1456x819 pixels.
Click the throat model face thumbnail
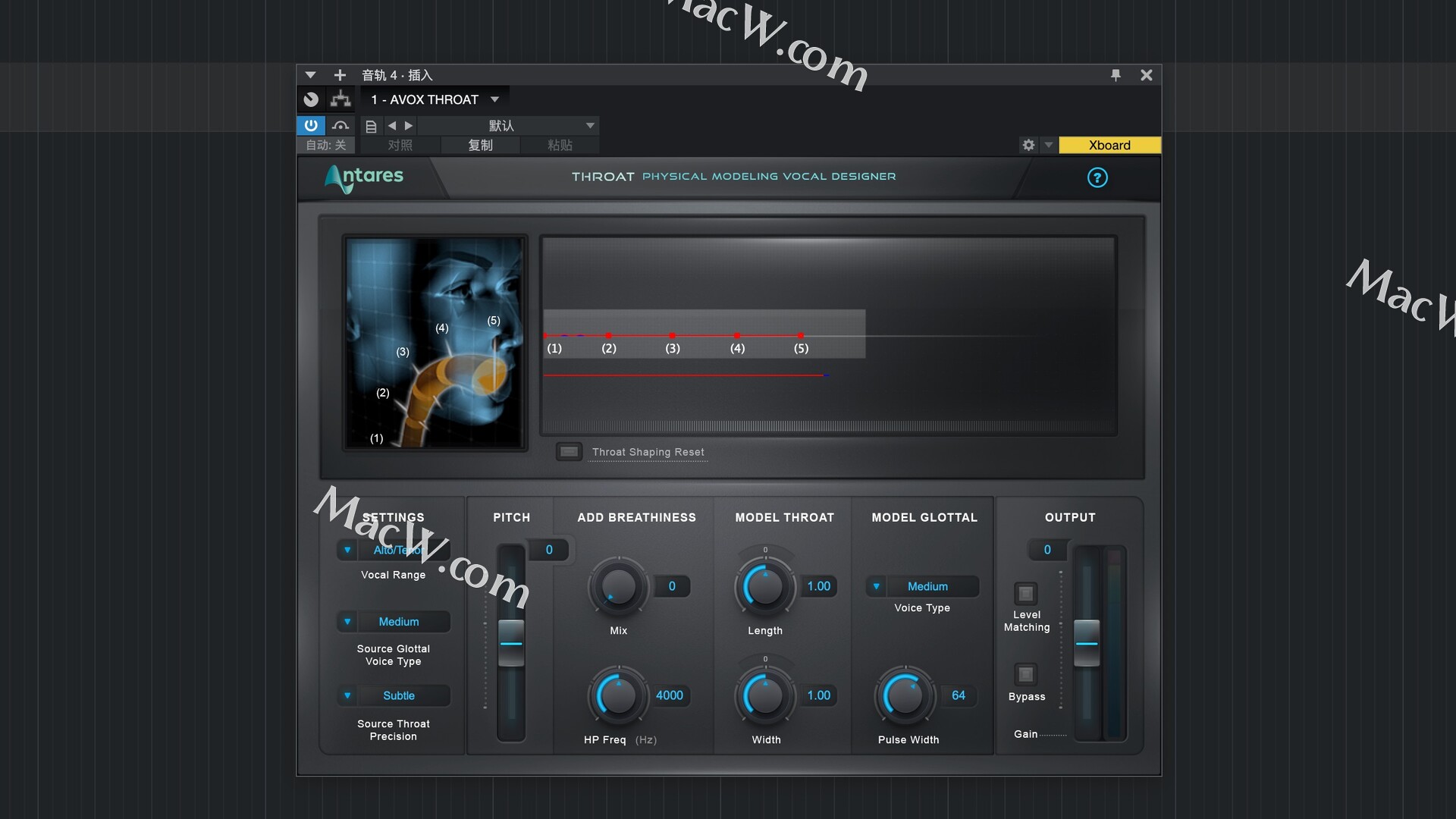click(x=435, y=343)
